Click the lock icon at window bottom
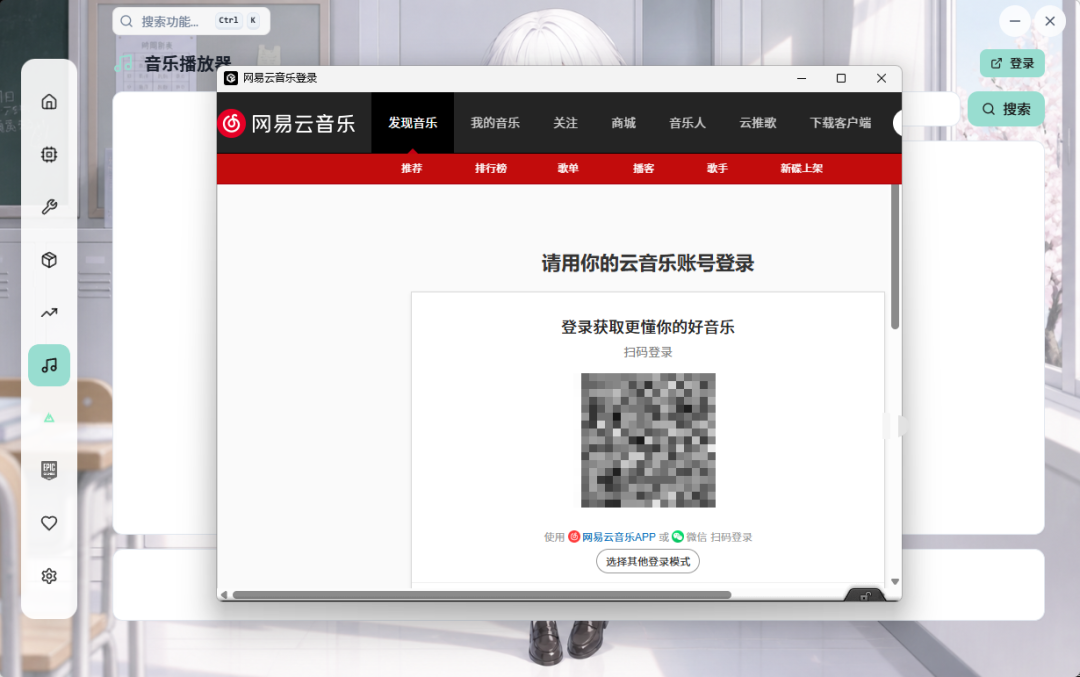The height and width of the screenshot is (677, 1080). (865, 596)
